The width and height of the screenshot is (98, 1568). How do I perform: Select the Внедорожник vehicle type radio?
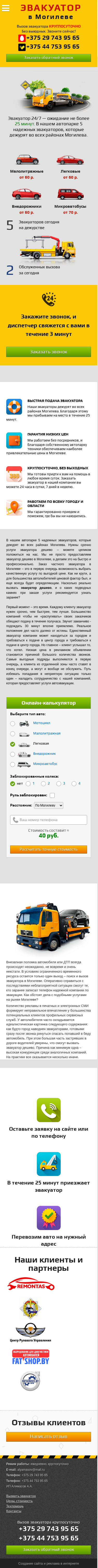click(13, 753)
